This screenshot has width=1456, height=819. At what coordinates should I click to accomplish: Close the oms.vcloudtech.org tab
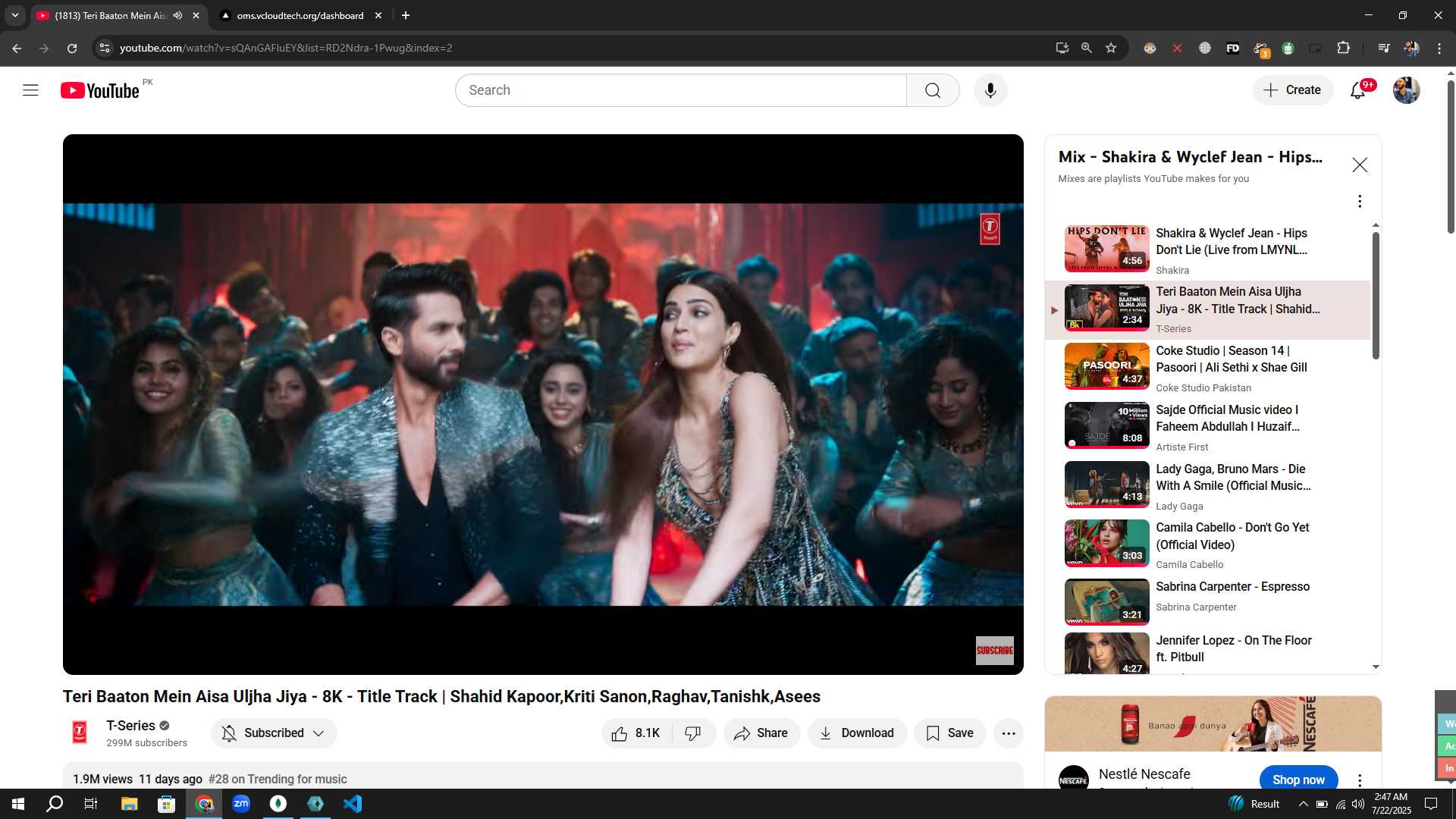click(378, 15)
